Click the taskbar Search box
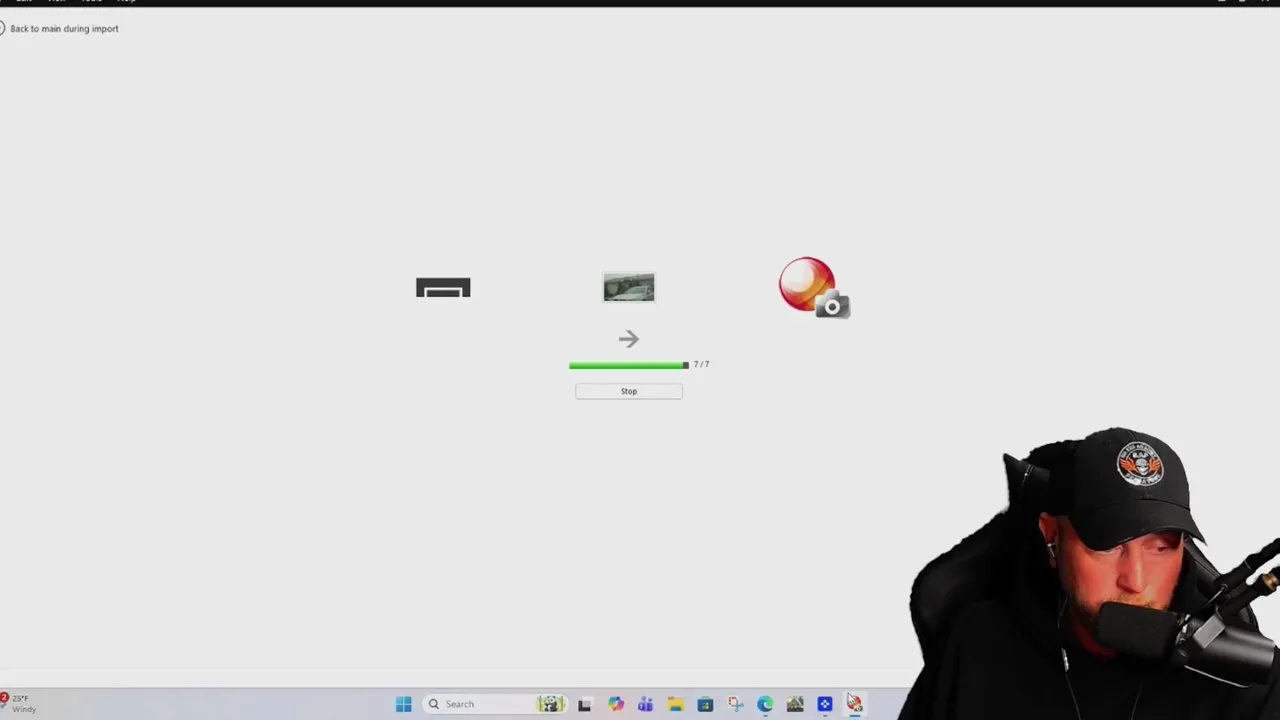Viewport: 1280px width, 720px height. tap(496, 704)
